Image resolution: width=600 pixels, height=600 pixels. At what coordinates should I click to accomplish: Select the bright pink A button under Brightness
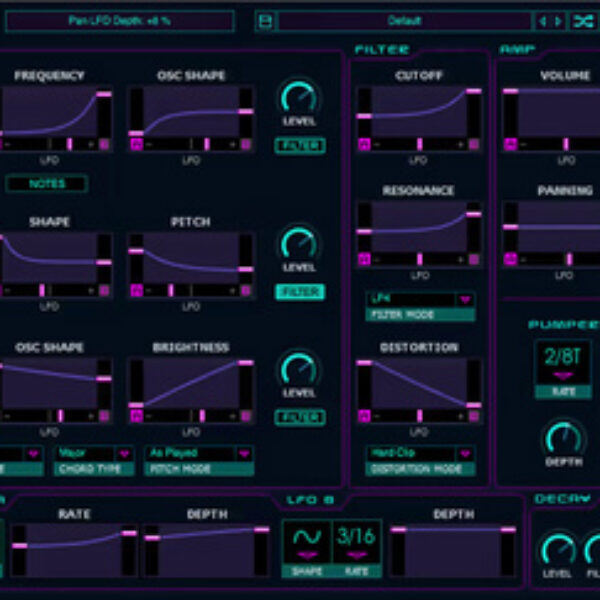tap(136, 416)
